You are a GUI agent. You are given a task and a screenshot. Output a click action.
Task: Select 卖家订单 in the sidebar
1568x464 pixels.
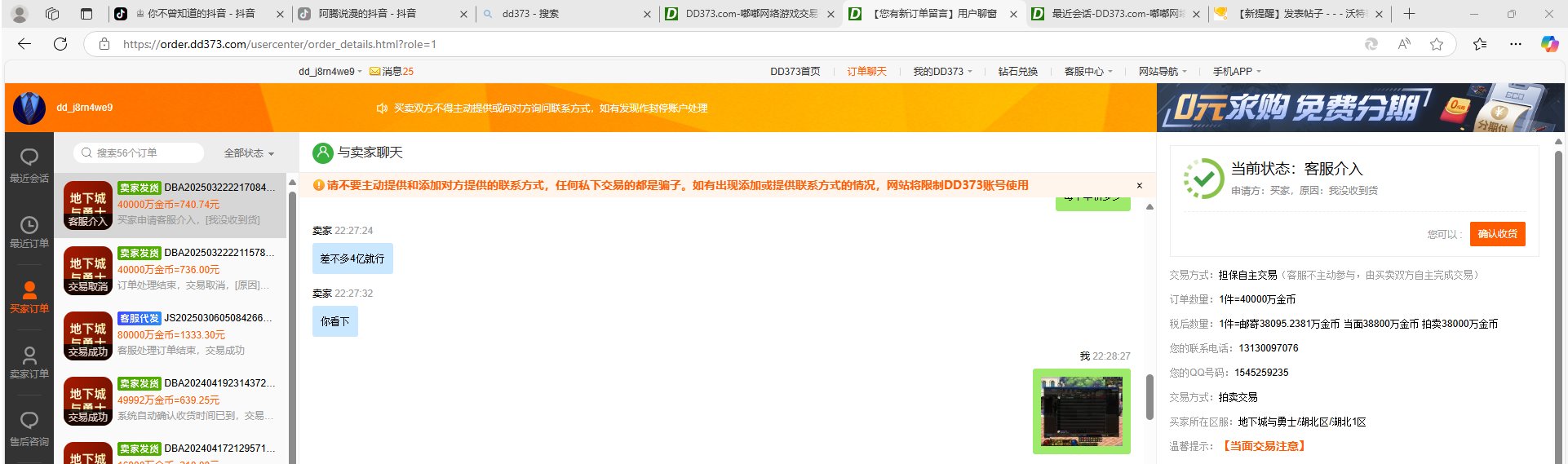29,363
